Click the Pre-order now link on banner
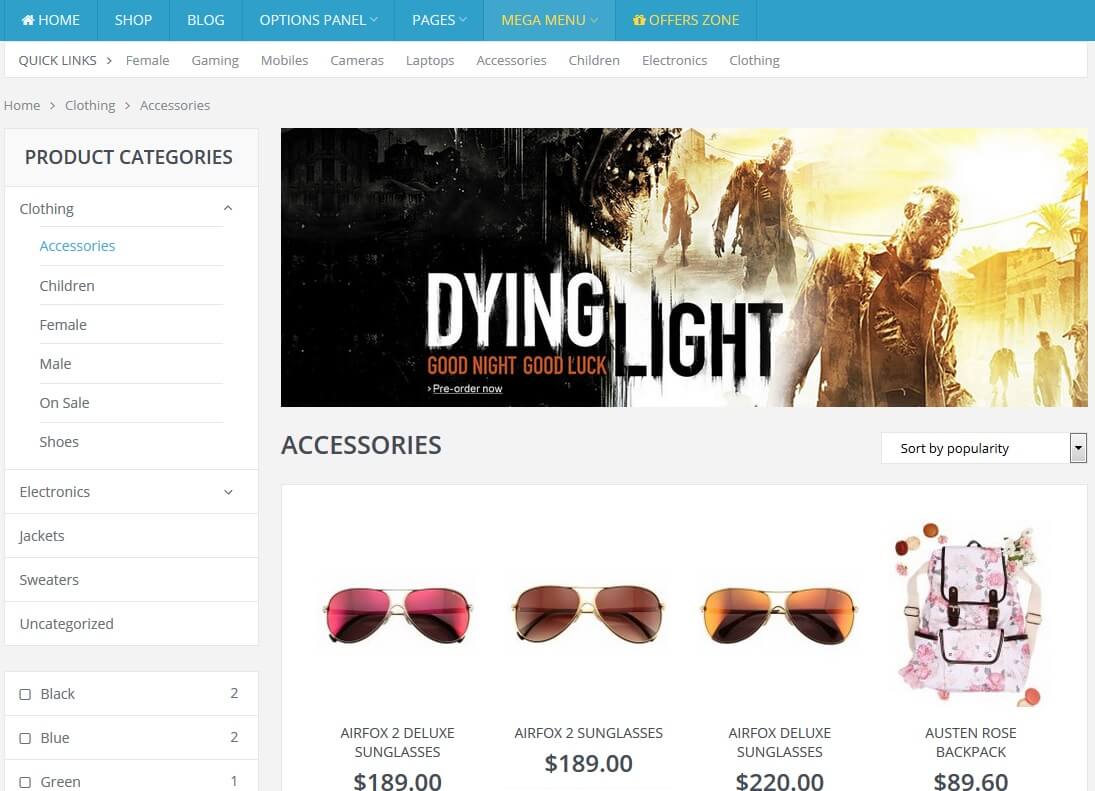The width and height of the screenshot is (1095, 791). [467, 388]
